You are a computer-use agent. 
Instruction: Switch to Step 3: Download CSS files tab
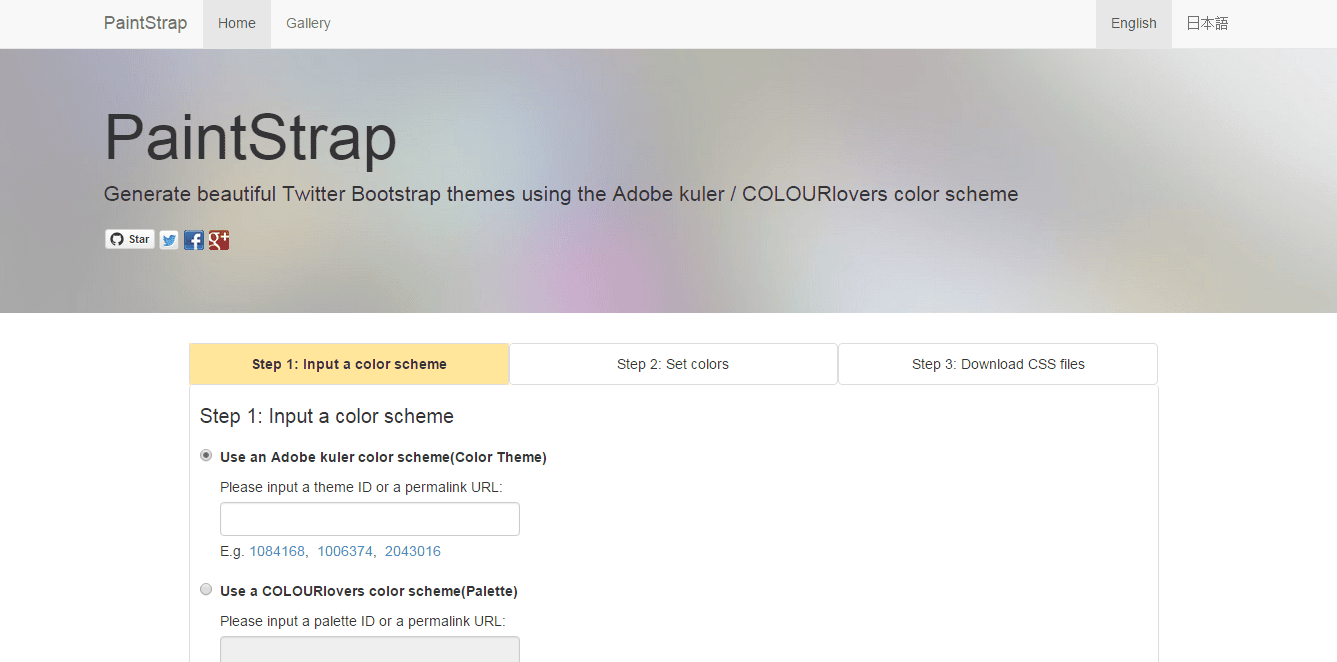[998, 364]
